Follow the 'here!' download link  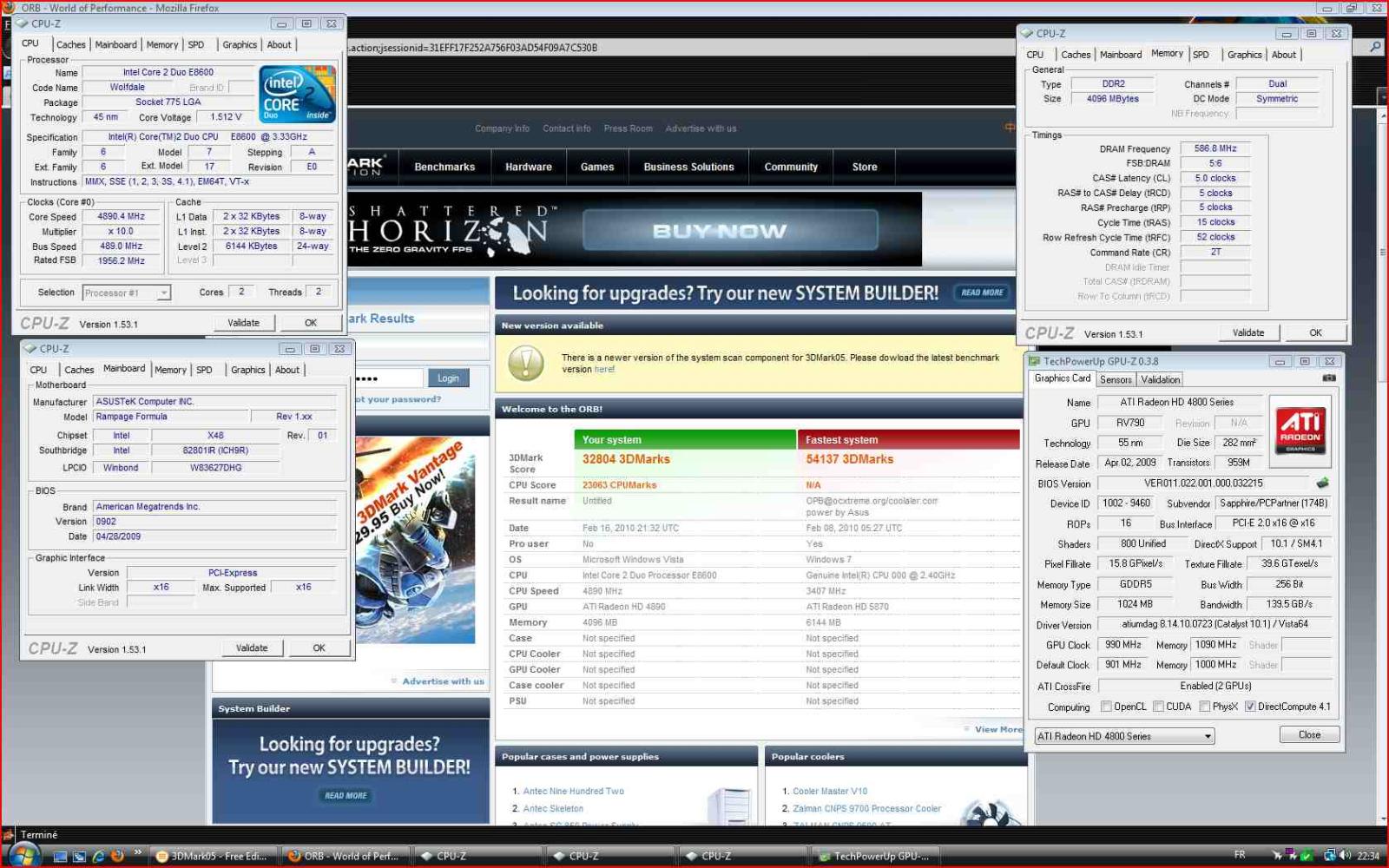[604, 369]
